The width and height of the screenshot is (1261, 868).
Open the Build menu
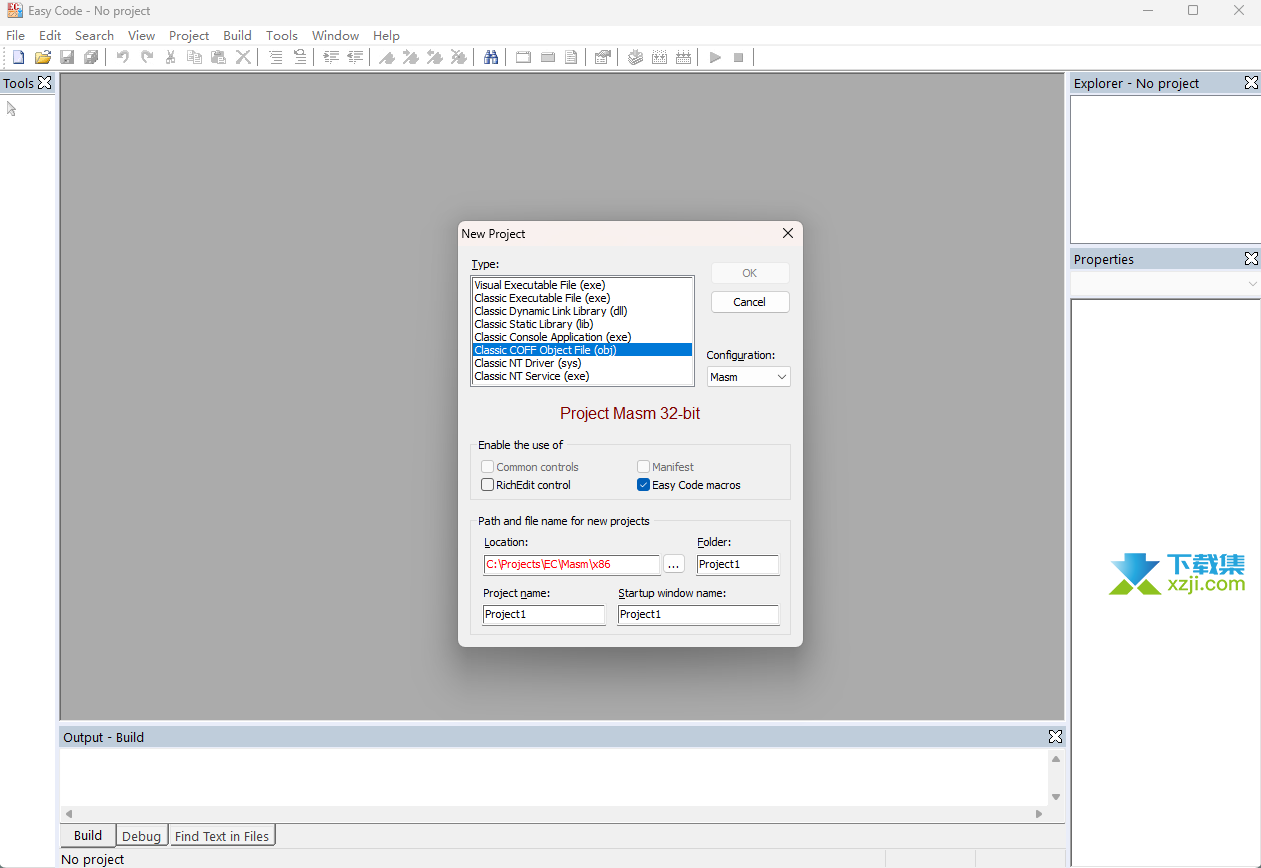238,35
